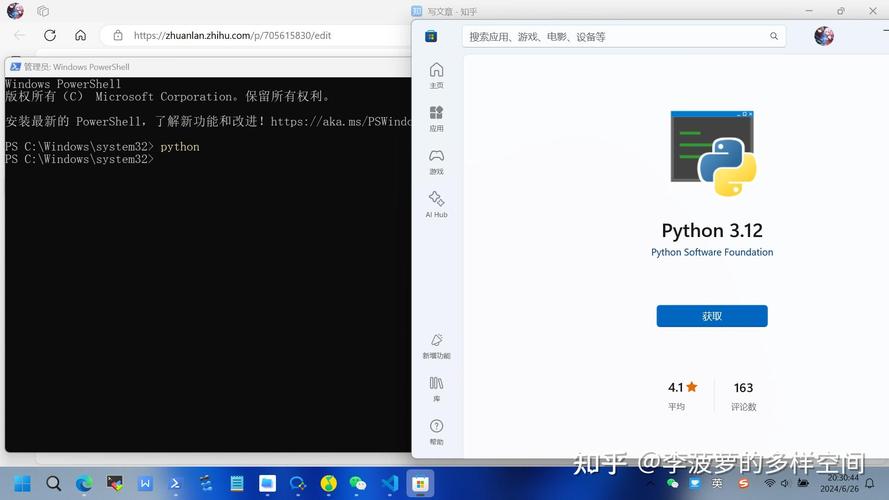Reload the page in browser
Viewport: 889px width, 500px height.
(x=50, y=35)
